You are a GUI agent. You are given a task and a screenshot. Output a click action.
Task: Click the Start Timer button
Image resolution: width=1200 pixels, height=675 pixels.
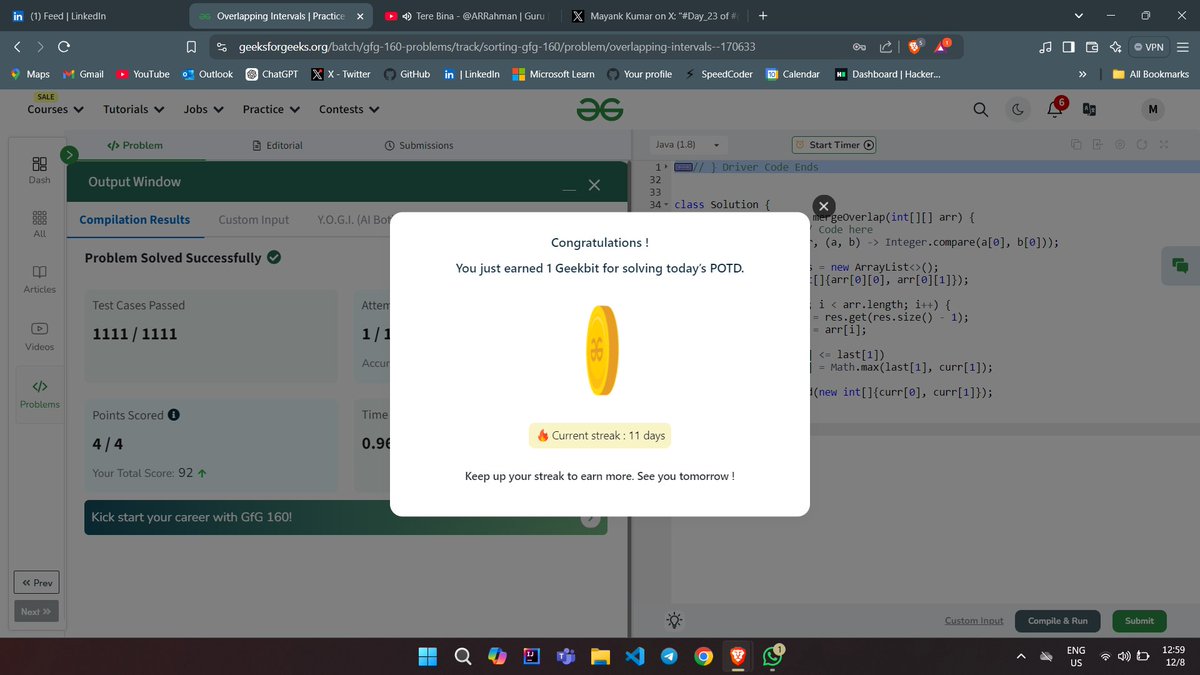834,145
